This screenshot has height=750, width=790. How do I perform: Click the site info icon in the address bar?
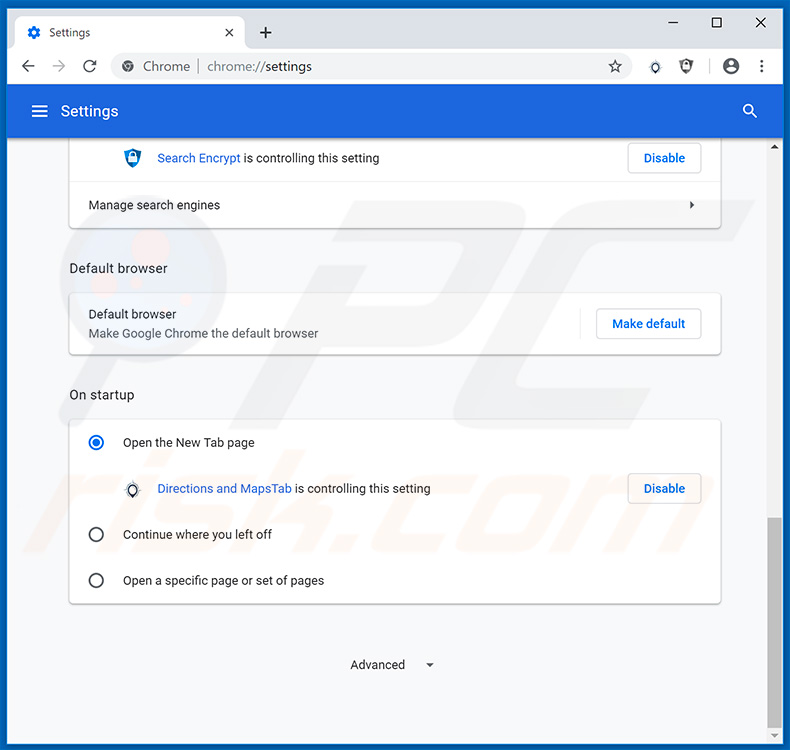point(128,66)
